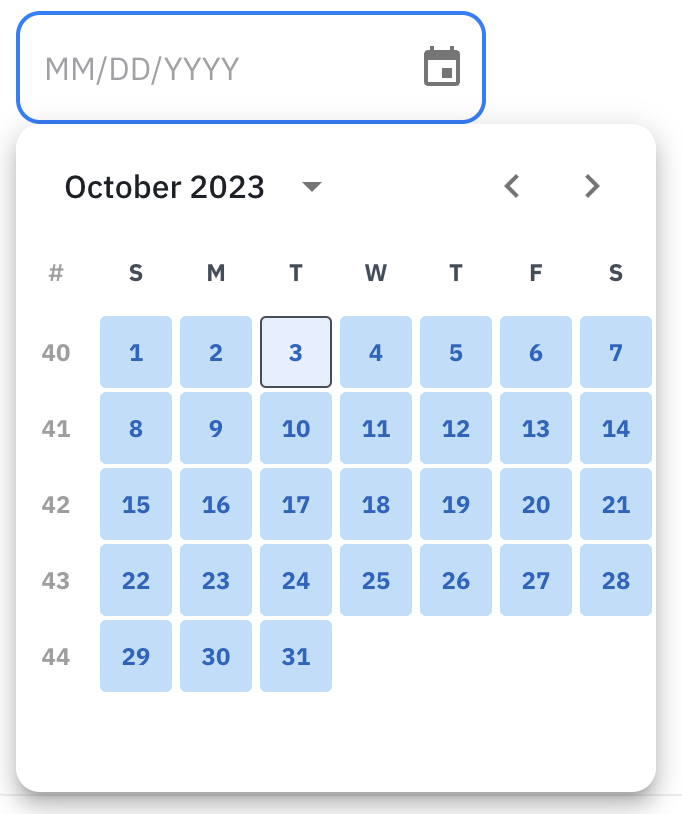The width and height of the screenshot is (682, 814).
Task: Select the last Saturday, October 28
Action: coord(616,580)
